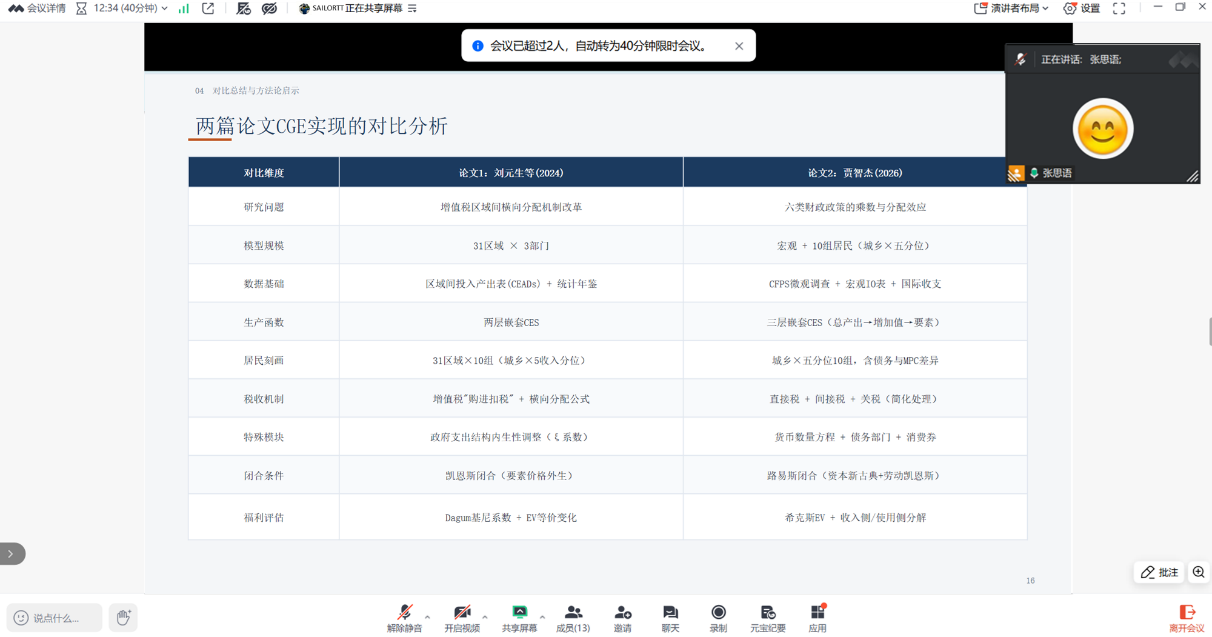Click the 闭合条件 row label
This screenshot has width=1212, height=637.
click(264, 476)
